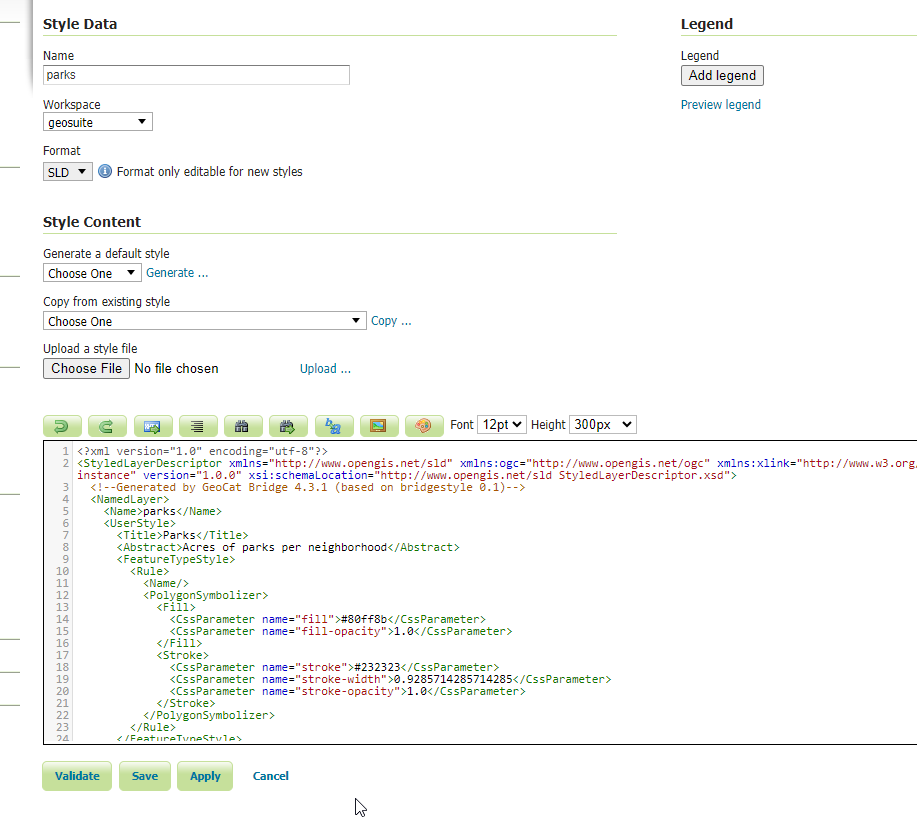Click the Upload ... link

coord(325,369)
